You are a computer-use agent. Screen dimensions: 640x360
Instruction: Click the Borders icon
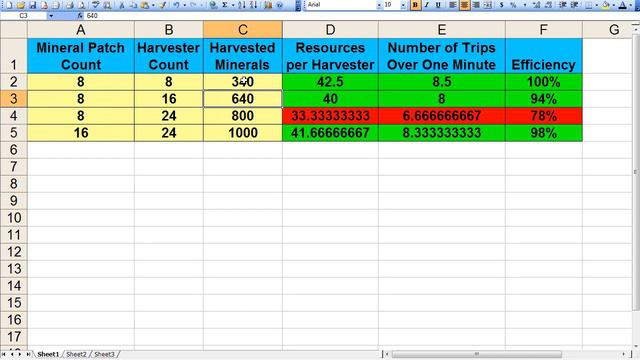point(589,5)
